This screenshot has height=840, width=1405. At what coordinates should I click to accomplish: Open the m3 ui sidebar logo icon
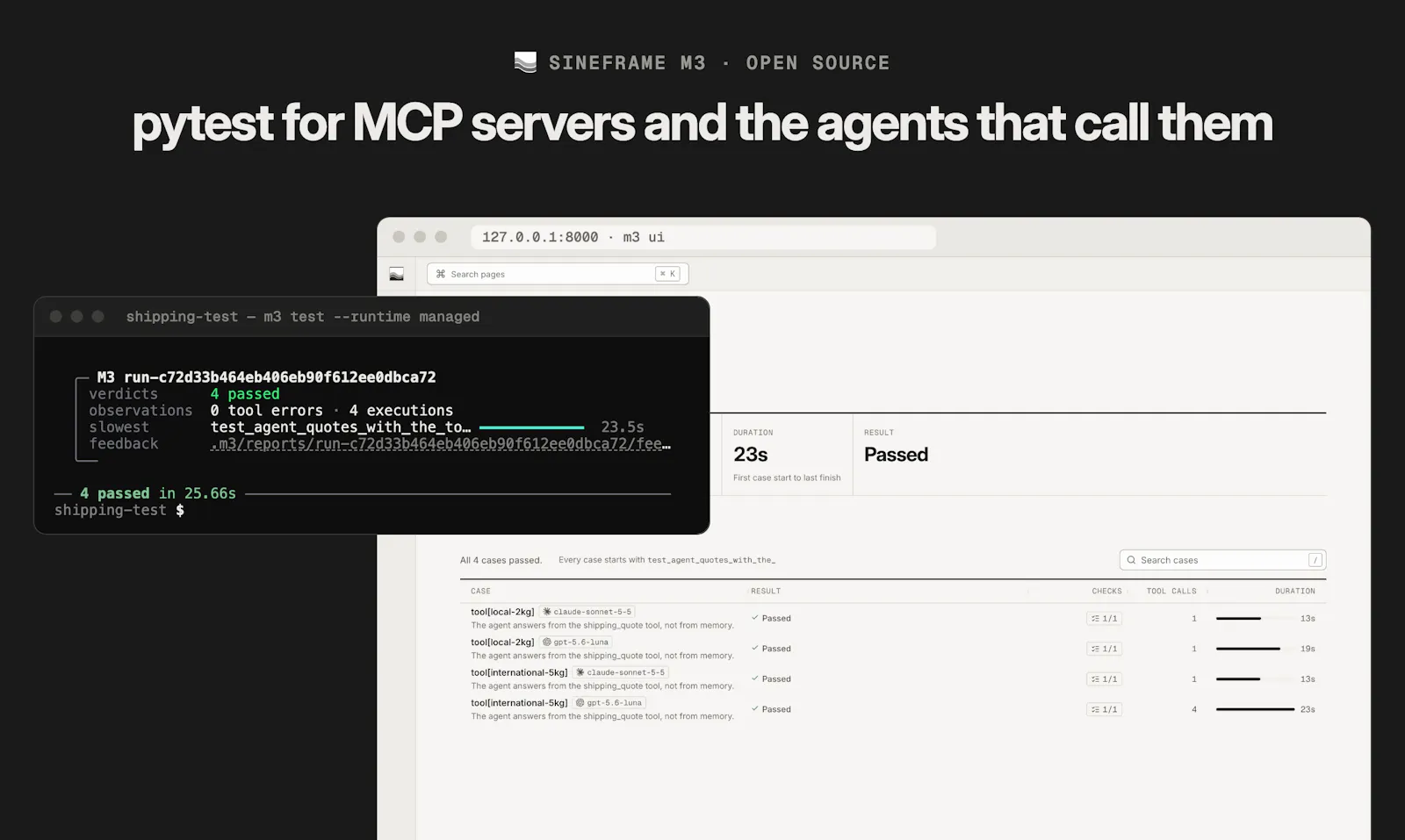(x=397, y=274)
